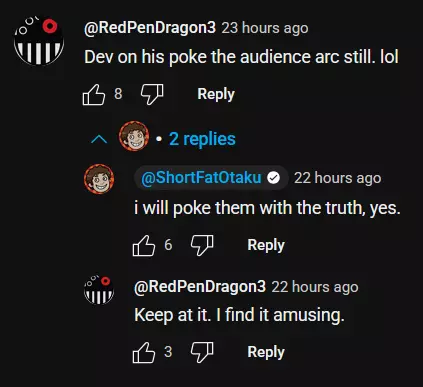The width and height of the screenshot is (423, 387).
Task: Dislike the 'Keep at it' reply
Action: click(x=202, y=352)
